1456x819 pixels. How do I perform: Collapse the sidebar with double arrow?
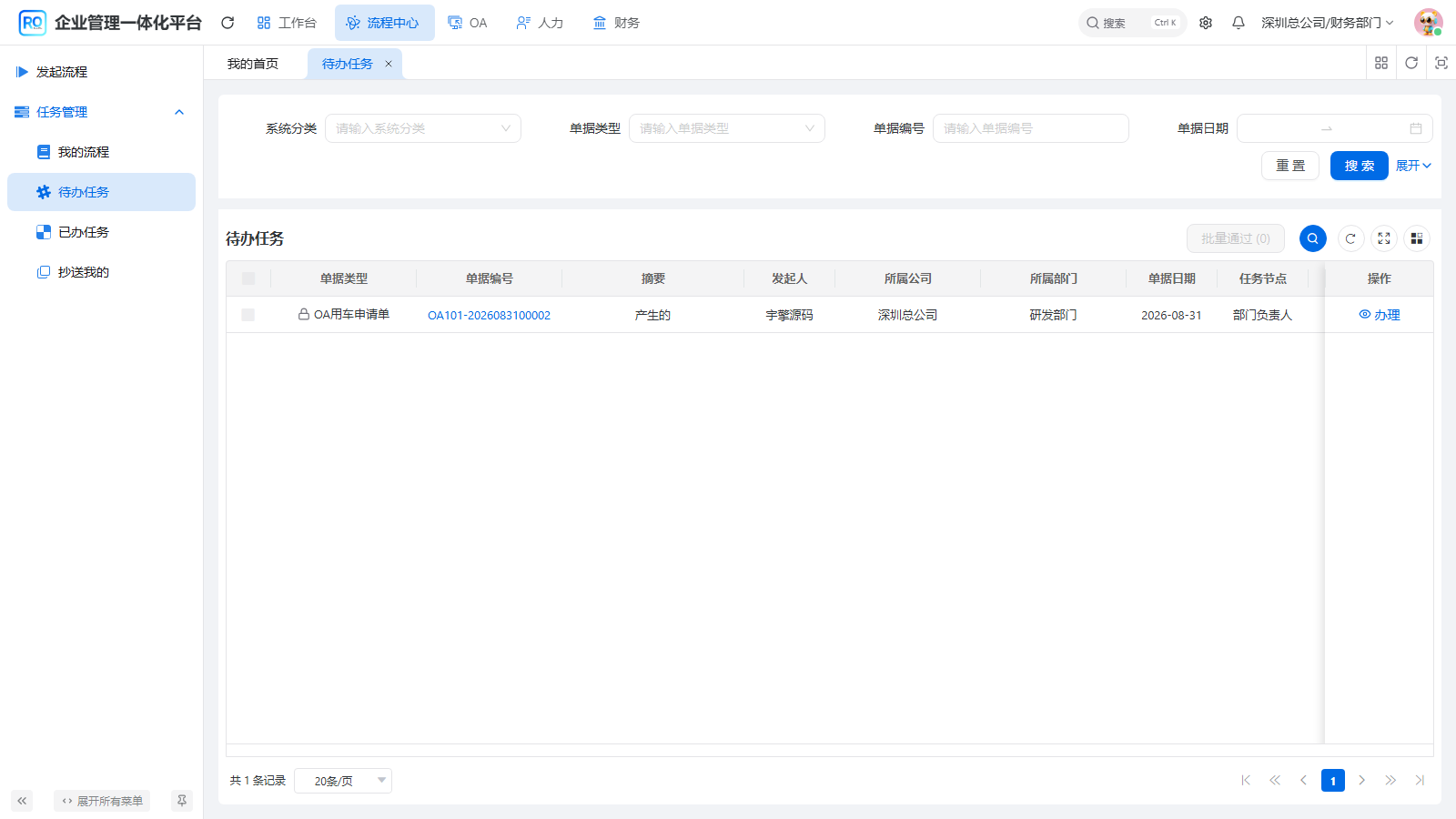coord(22,801)
